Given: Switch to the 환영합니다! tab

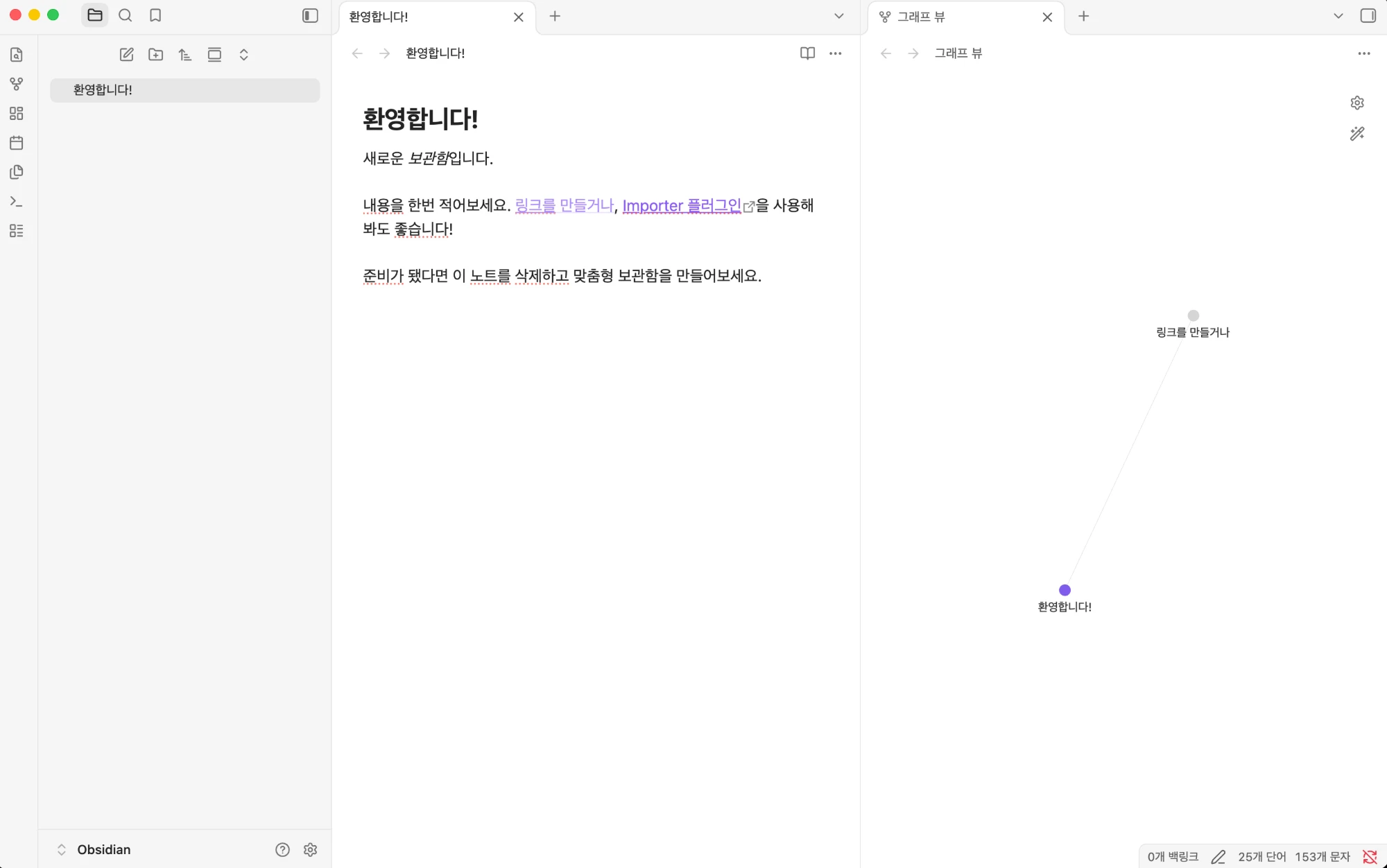Looking at the screenshot, I should pyautogui.click(x=437, y=17).
